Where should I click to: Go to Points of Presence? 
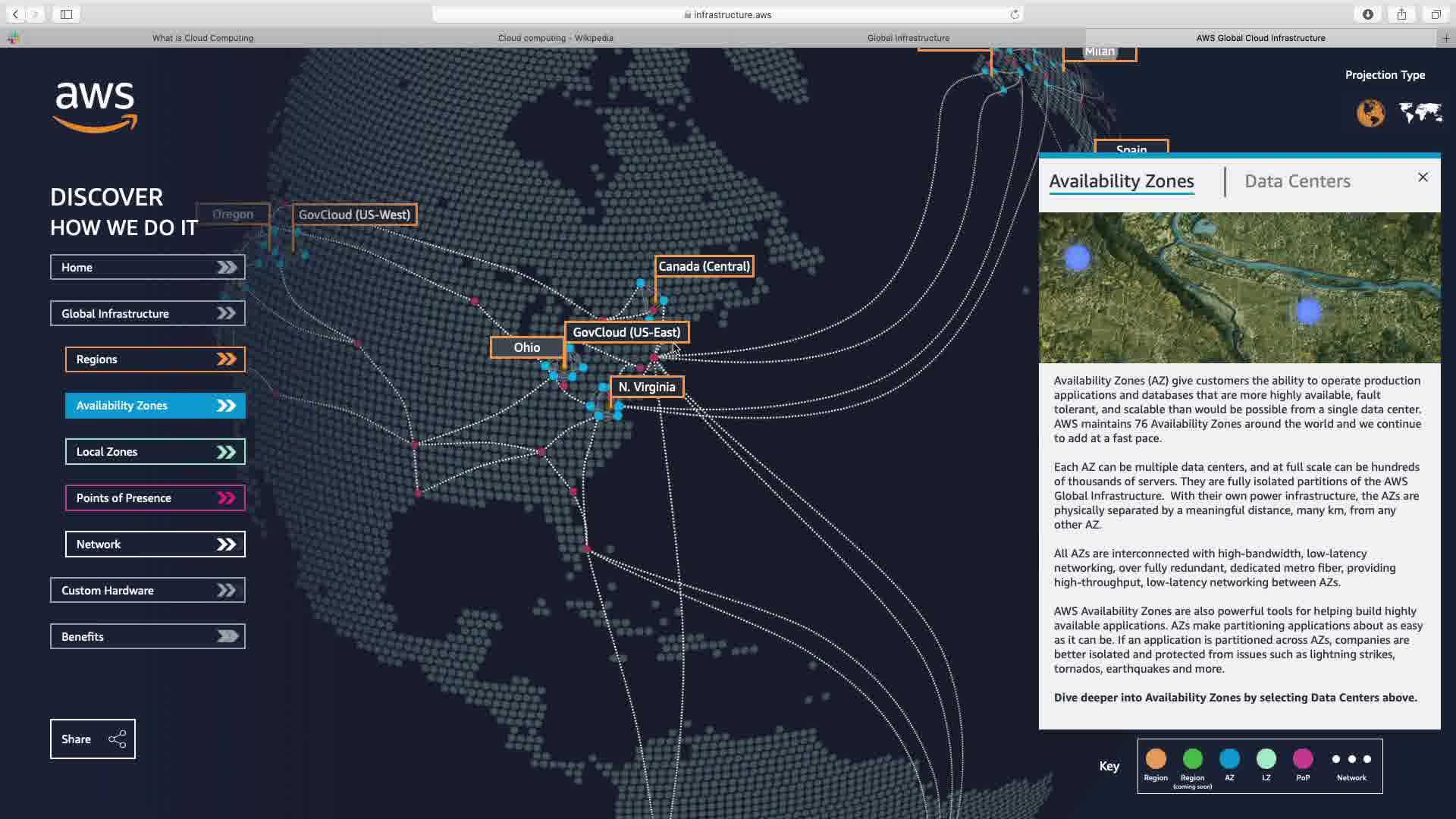(155, 498)
